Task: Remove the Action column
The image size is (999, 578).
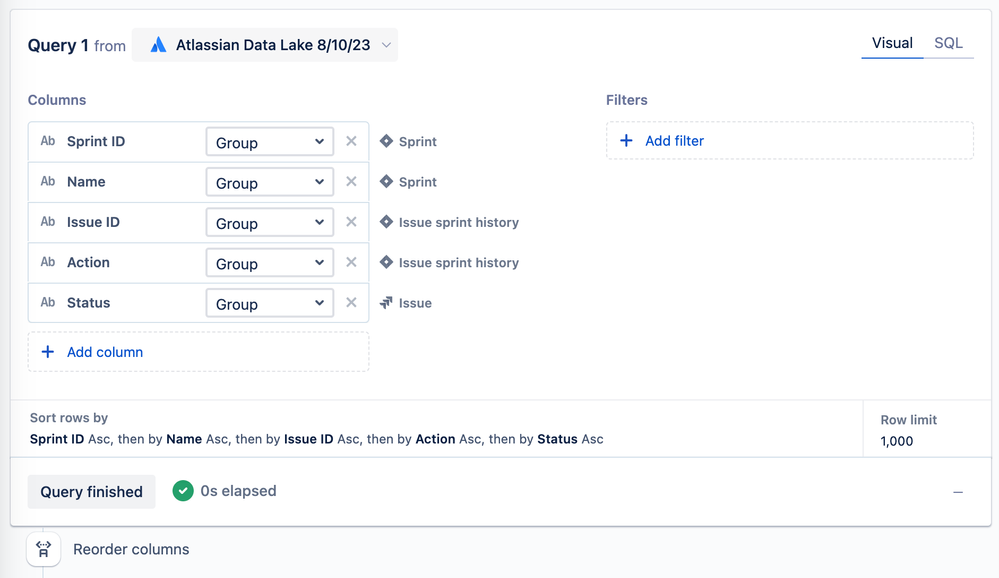Action: pos(351,262)
